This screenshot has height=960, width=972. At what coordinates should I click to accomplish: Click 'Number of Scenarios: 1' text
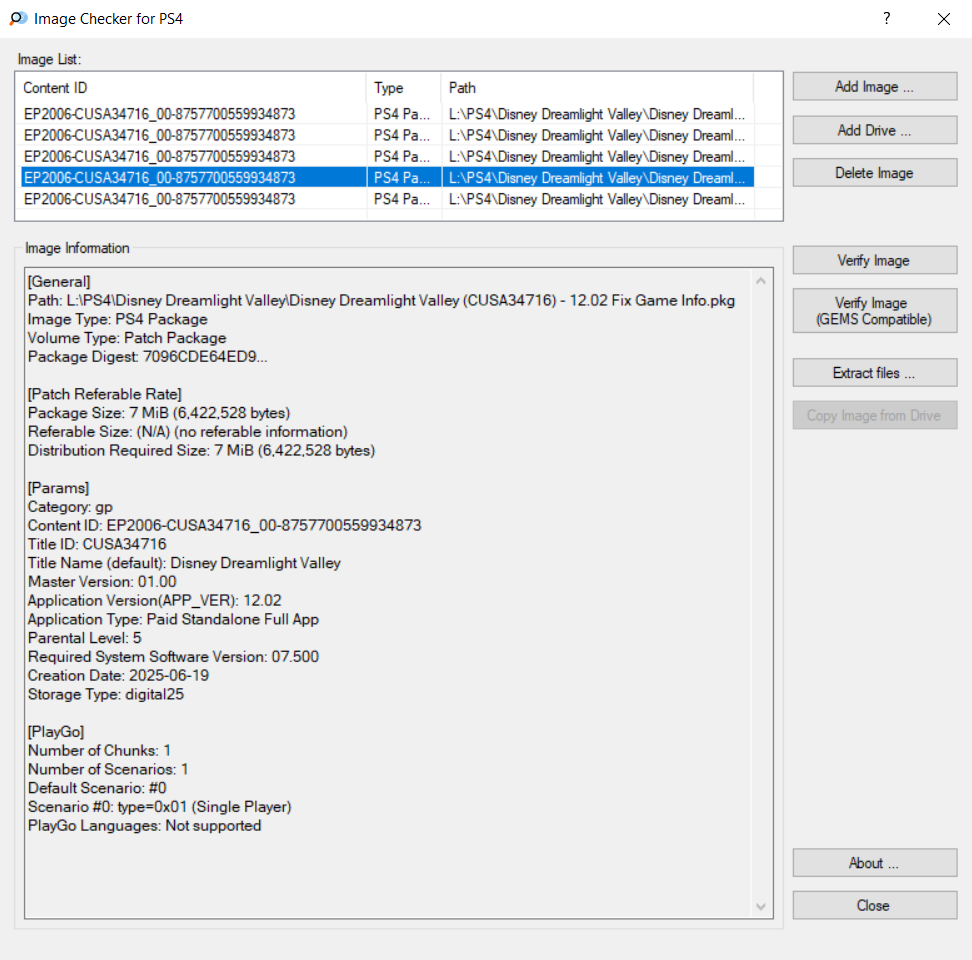click(x=108, y=769)
